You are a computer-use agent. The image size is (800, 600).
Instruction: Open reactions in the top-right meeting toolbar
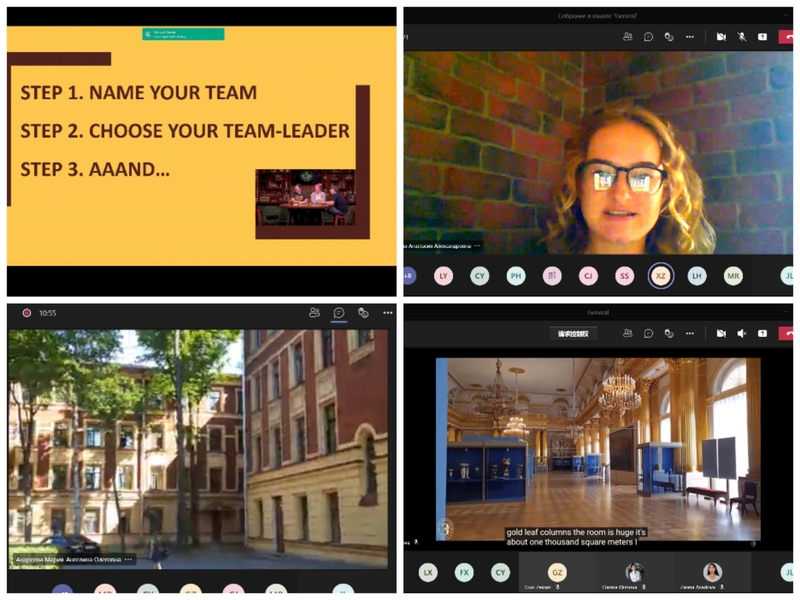pyautogui.click(x=669, y=36)
